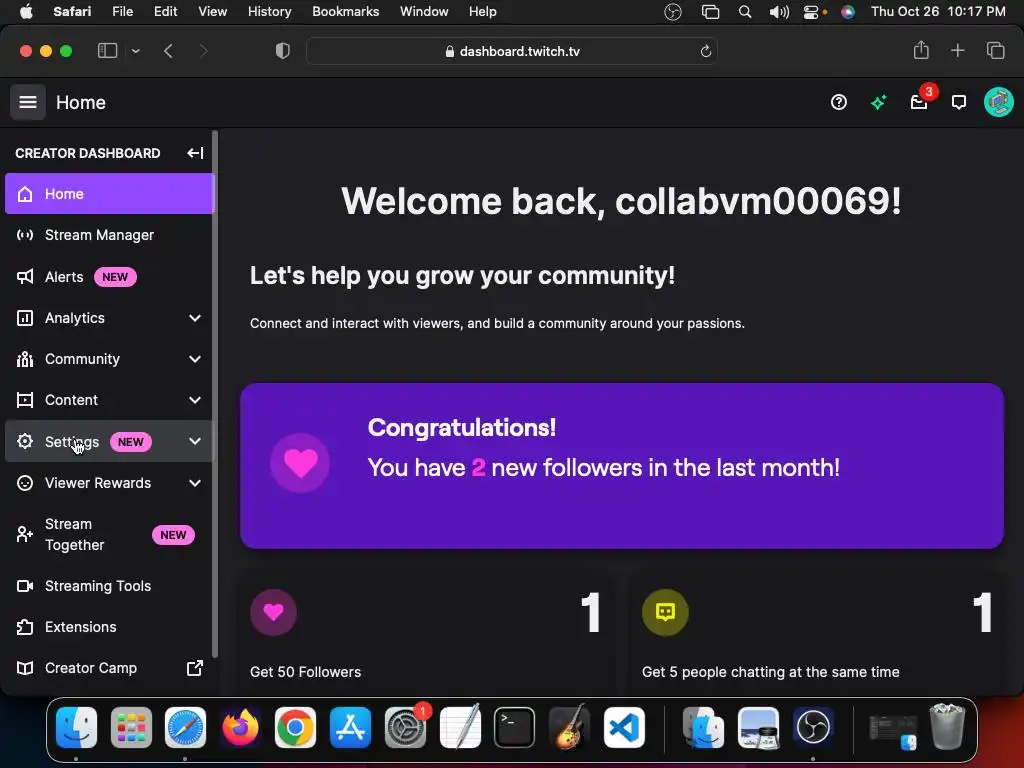Open Stream Manager
Viewport: 1024px width, 768px height.
[110, 235]
